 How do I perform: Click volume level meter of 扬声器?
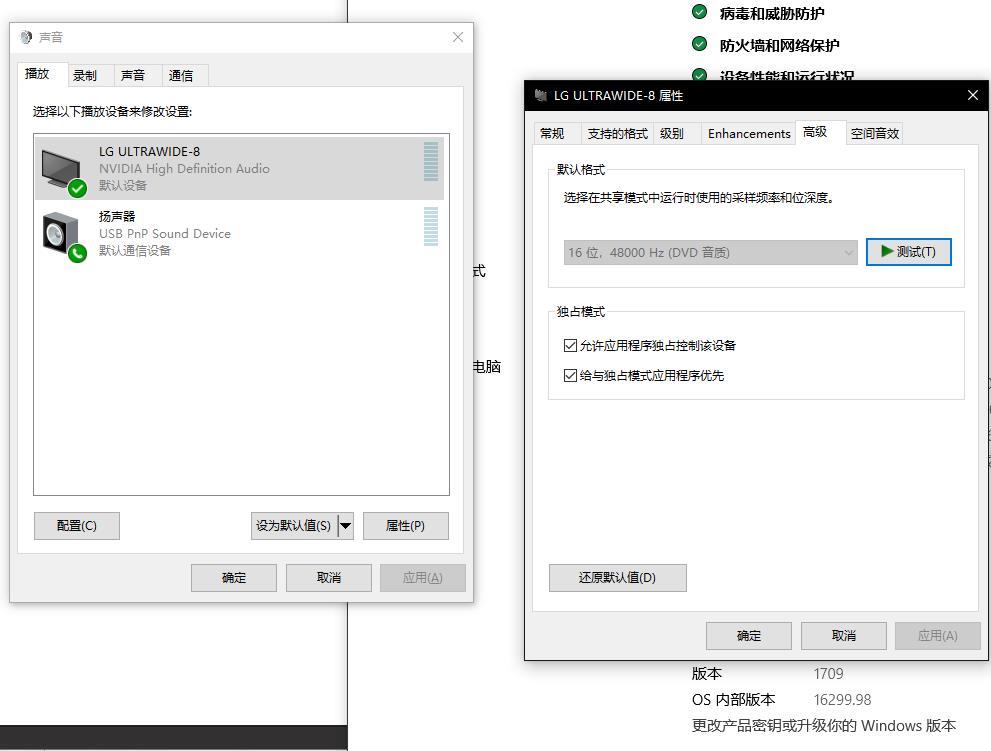pyautogui.click(x=431, y=226)
